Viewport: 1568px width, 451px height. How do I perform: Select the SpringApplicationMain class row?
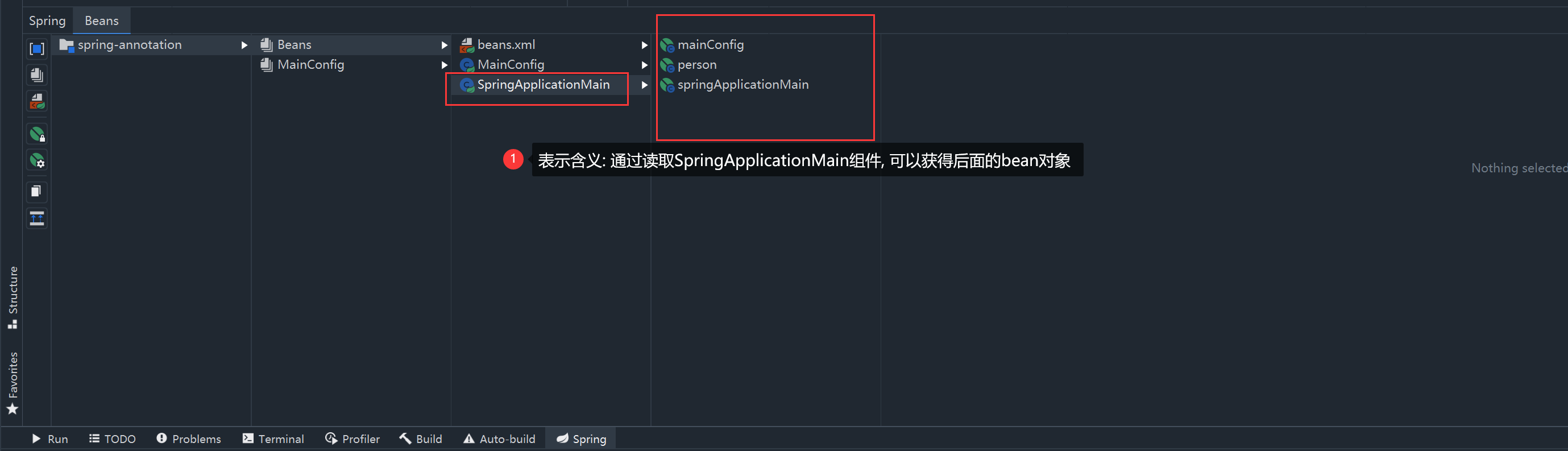click(x=551, y=85)
